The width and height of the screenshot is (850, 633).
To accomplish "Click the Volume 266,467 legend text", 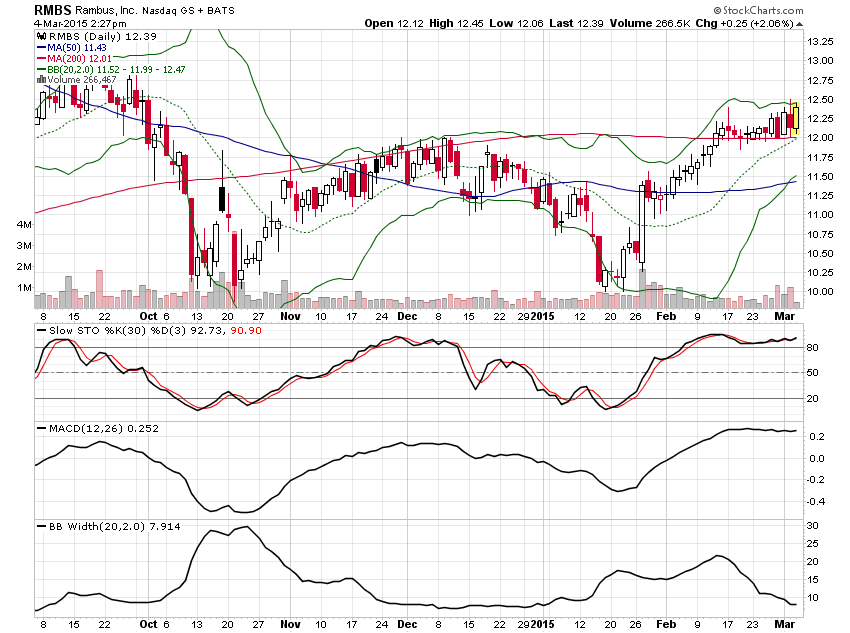I will pyautogui.click(x=82, y=80).
